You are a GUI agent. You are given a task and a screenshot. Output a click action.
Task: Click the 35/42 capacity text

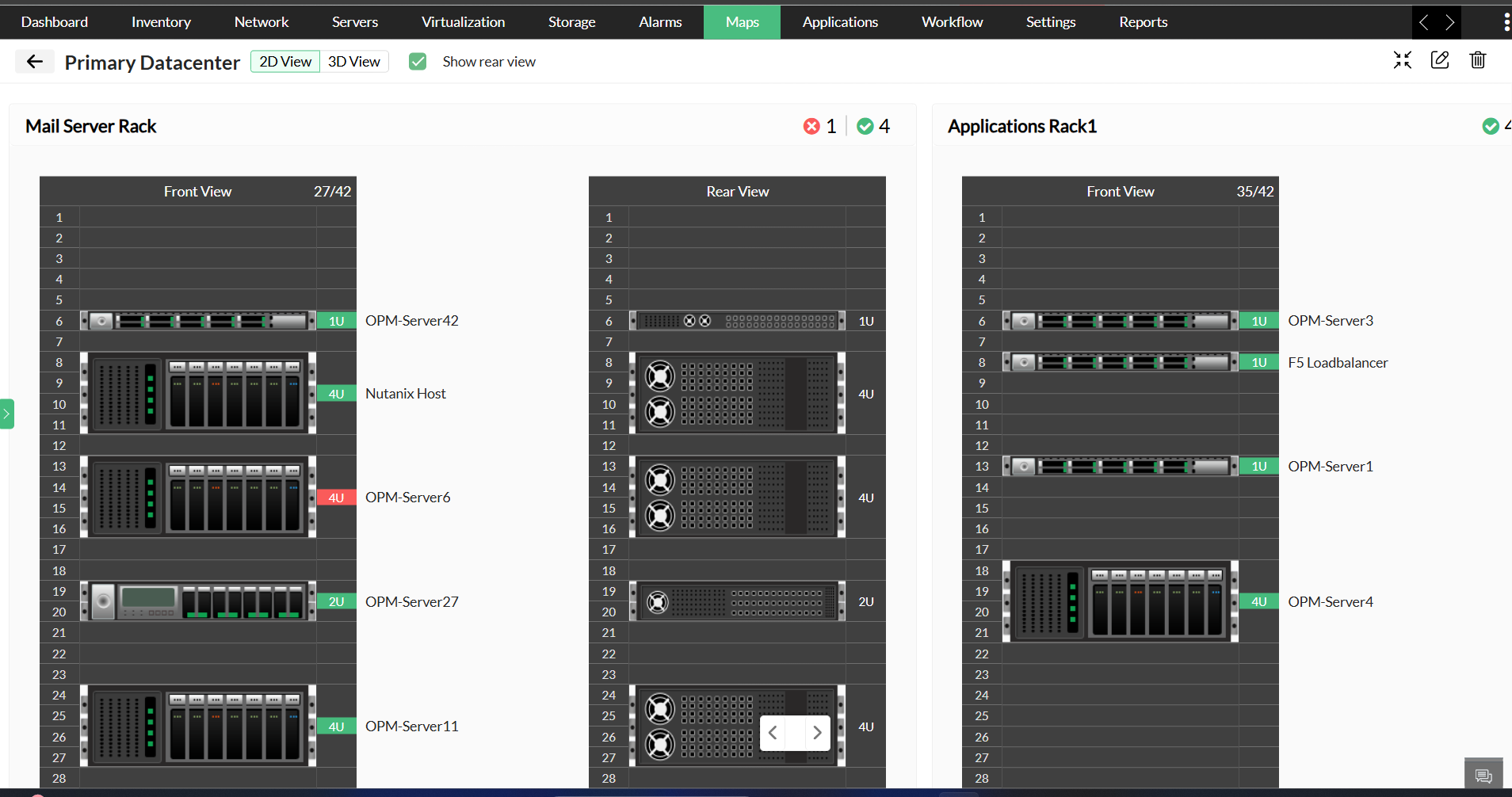point(1255,192)
